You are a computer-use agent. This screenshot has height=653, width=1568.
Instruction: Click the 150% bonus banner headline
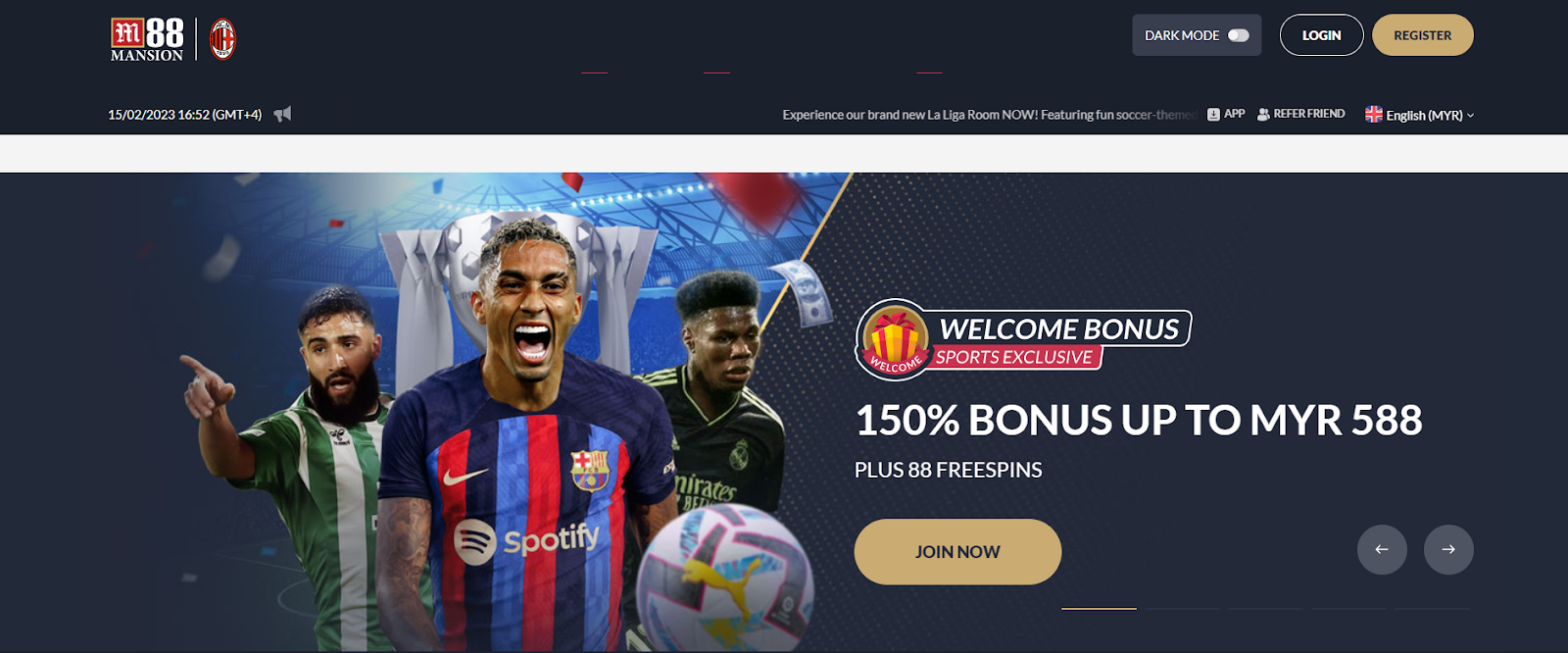pyautogui.click(x=1139, y=421)
